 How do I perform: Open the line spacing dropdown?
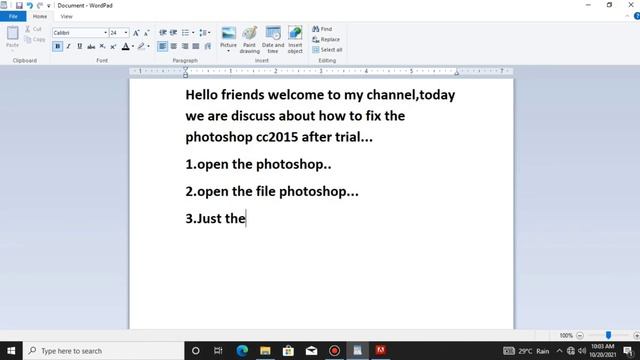point(204,33)
